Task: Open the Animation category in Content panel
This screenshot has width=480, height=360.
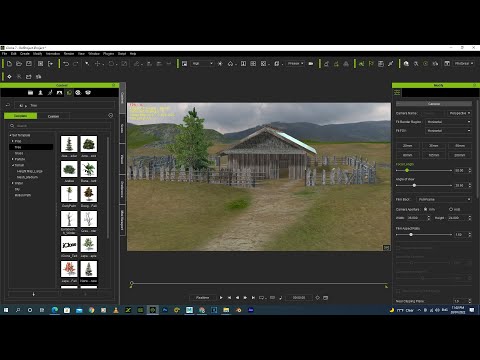Action: click(50, 93)
